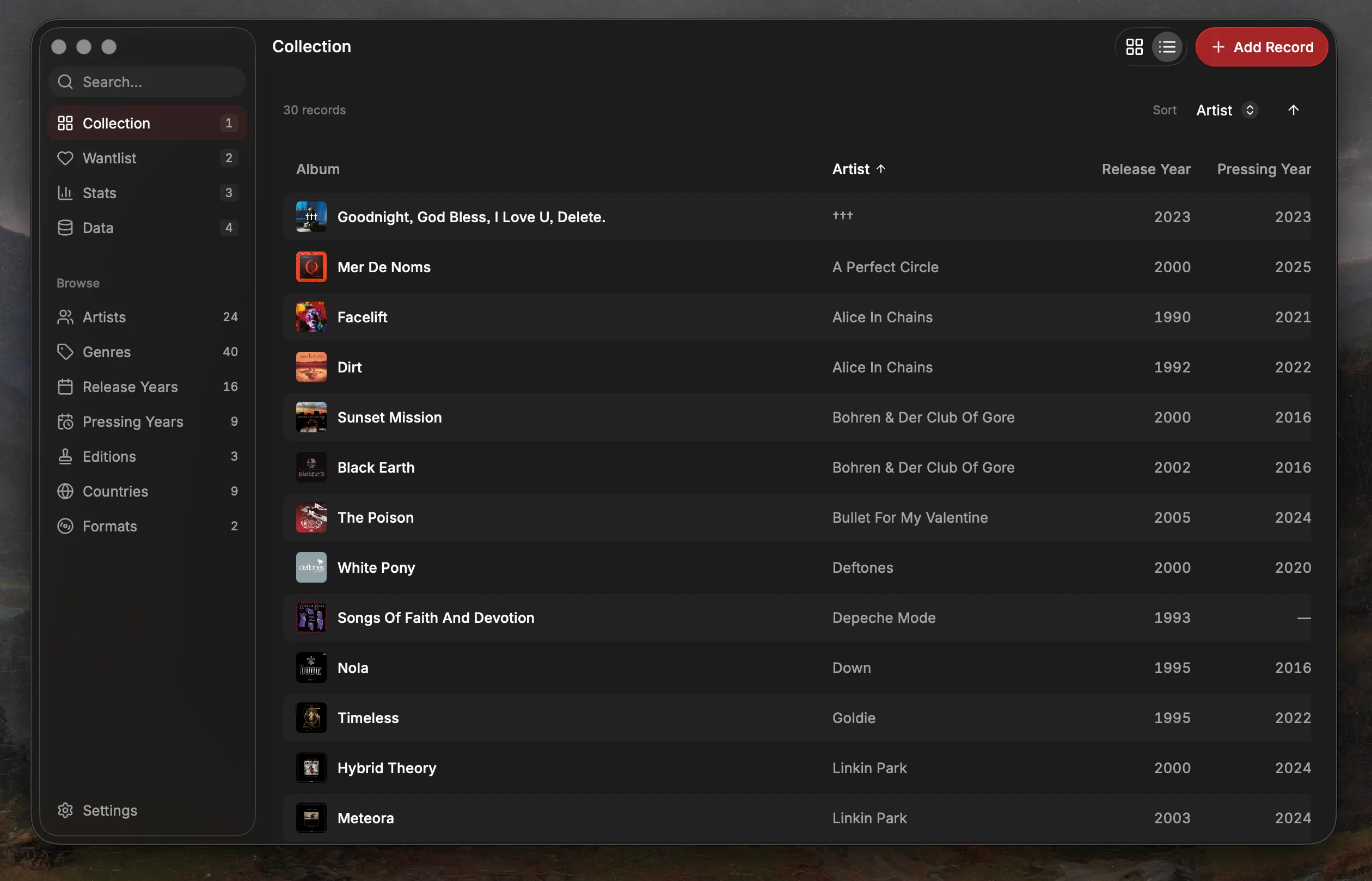Open the Hybrid Theory album cover
Screen dimensions: 1372x881
coord(311,768)
